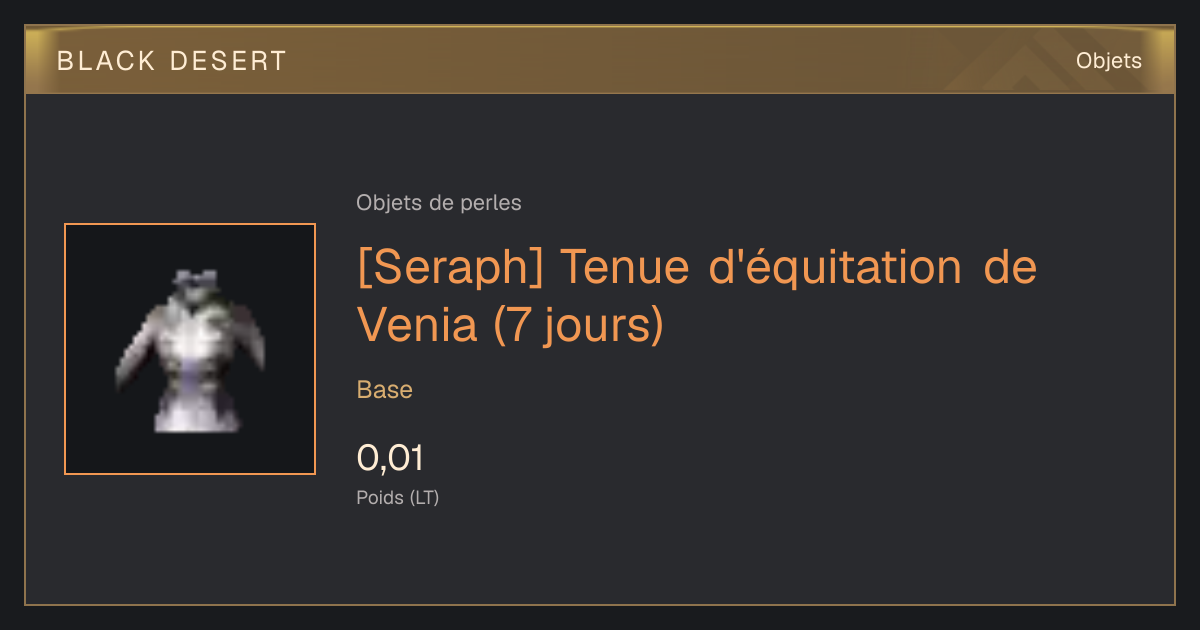Click the word "DESERT" in the header

click(x=228, y=61)
